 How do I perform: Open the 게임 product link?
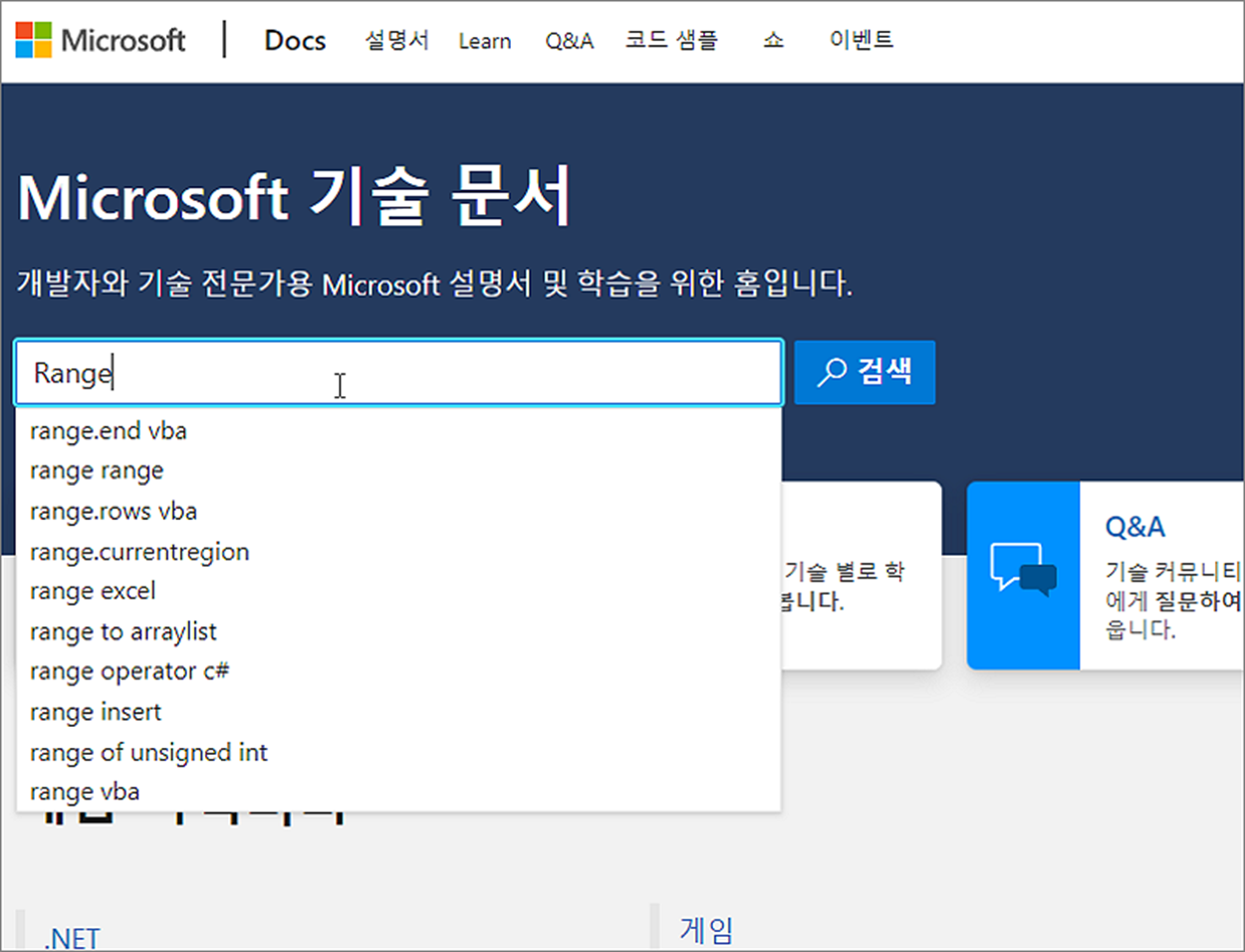click(707, 930)
